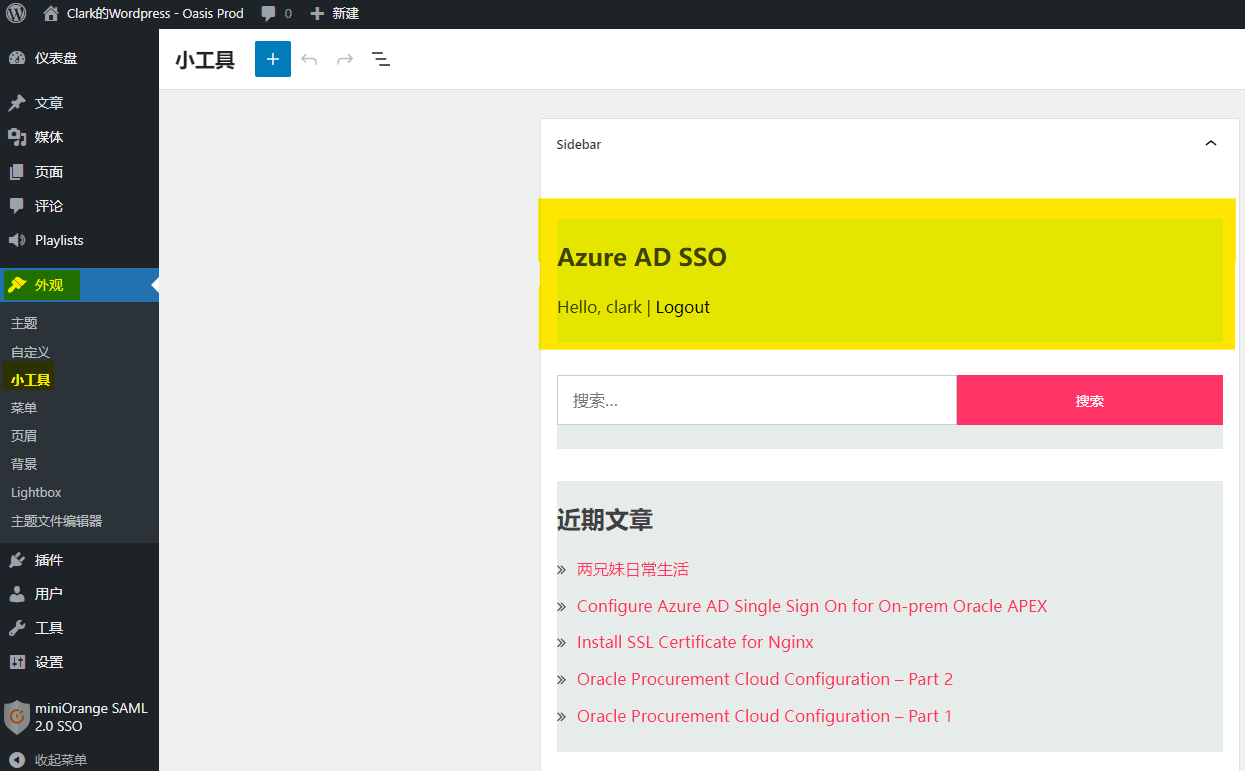Image resolution: width=1245 pixels, height=771 pixels.
Task: Open the 新建 new content menu
Action: (x=335, y=14)
